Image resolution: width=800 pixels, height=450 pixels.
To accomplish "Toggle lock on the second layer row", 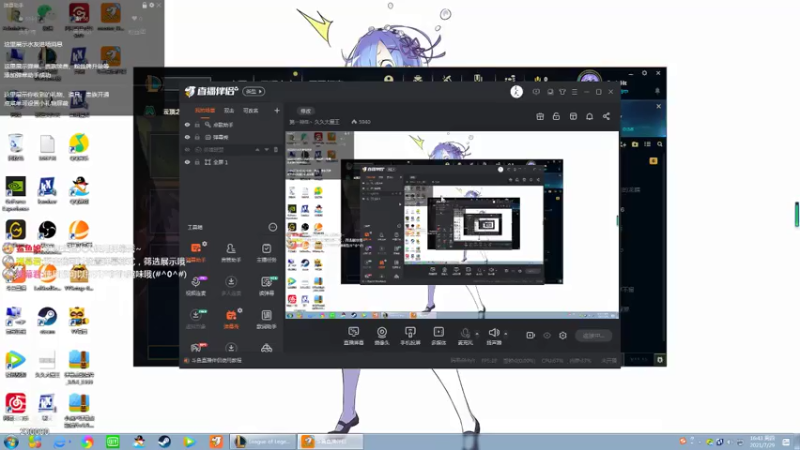I will 197,137.
